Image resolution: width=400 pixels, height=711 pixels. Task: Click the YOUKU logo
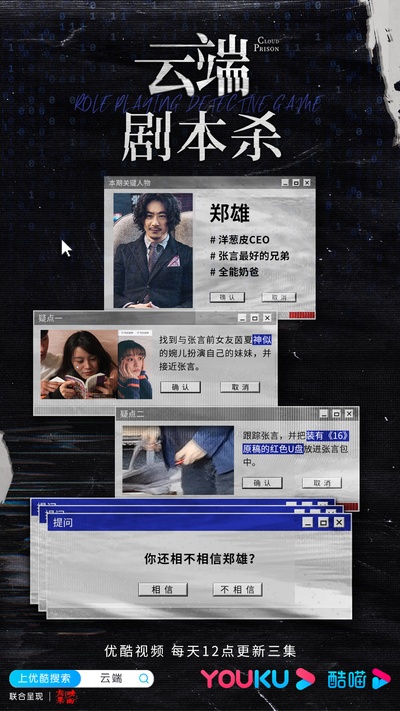click(x=257, y=679)
